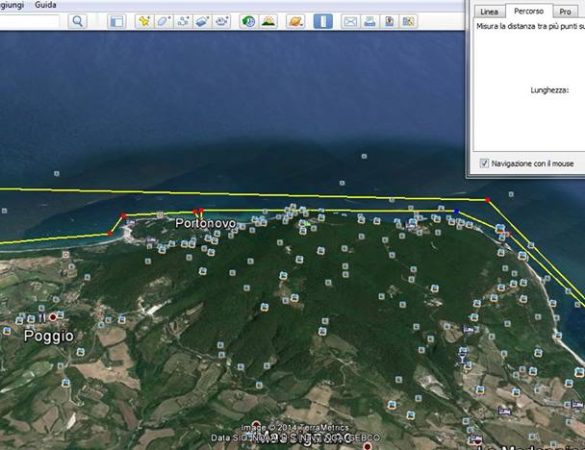585x450 pixels.
Task: Click the print icon
Action: (369, 21)
